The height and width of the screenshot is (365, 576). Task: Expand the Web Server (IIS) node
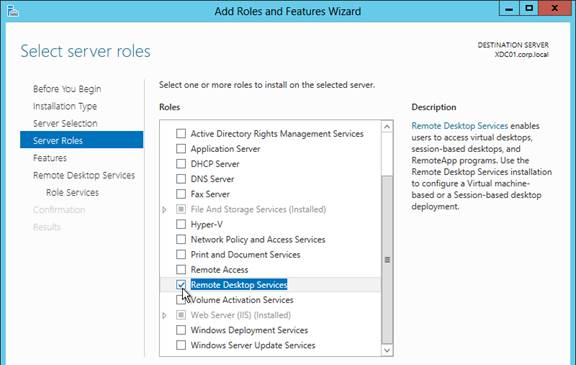(x=165, y=315)
